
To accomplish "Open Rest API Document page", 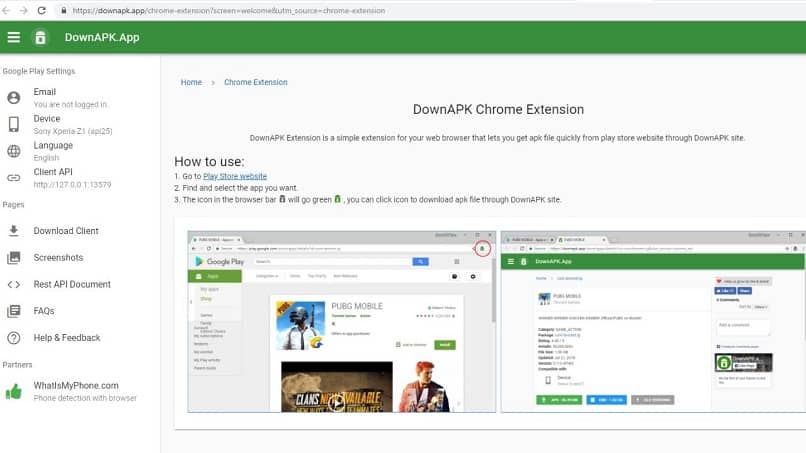I will coord(72,284).
